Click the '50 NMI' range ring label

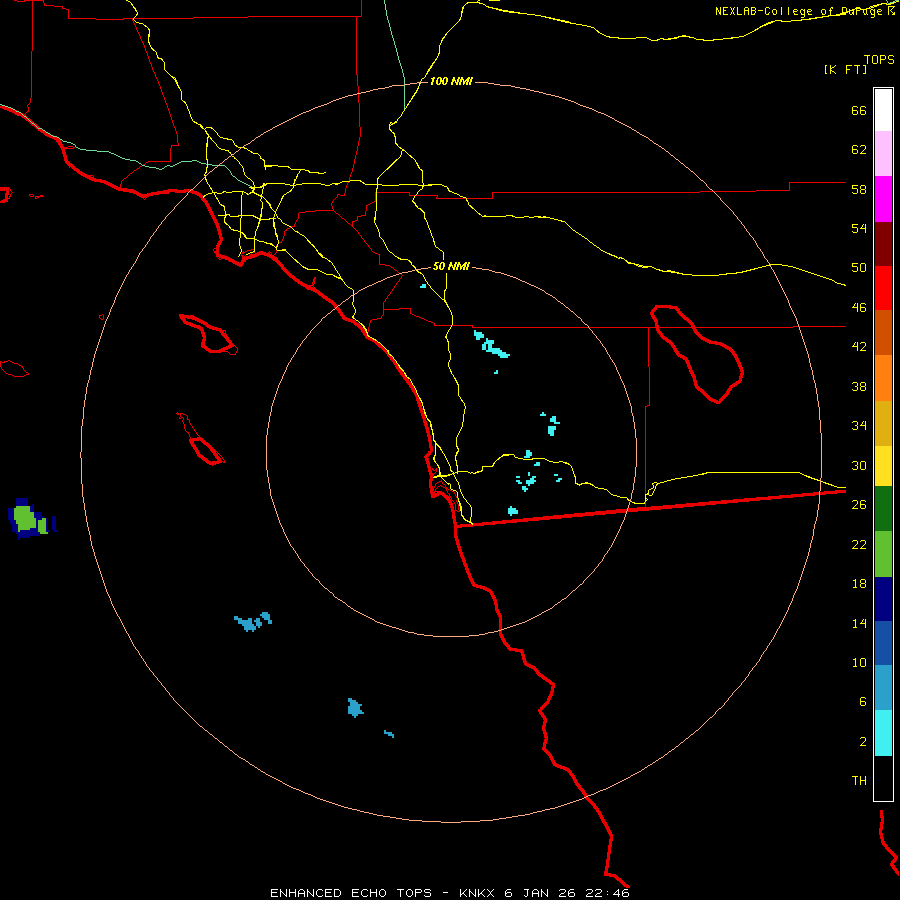click(x=451, y=266)
